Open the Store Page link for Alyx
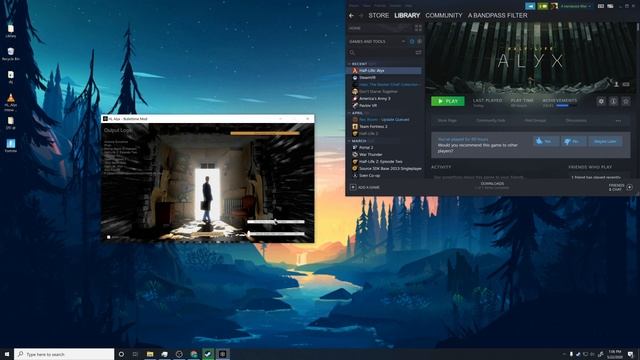The height and width of the screenshot is (360, 640). [447, 121]
